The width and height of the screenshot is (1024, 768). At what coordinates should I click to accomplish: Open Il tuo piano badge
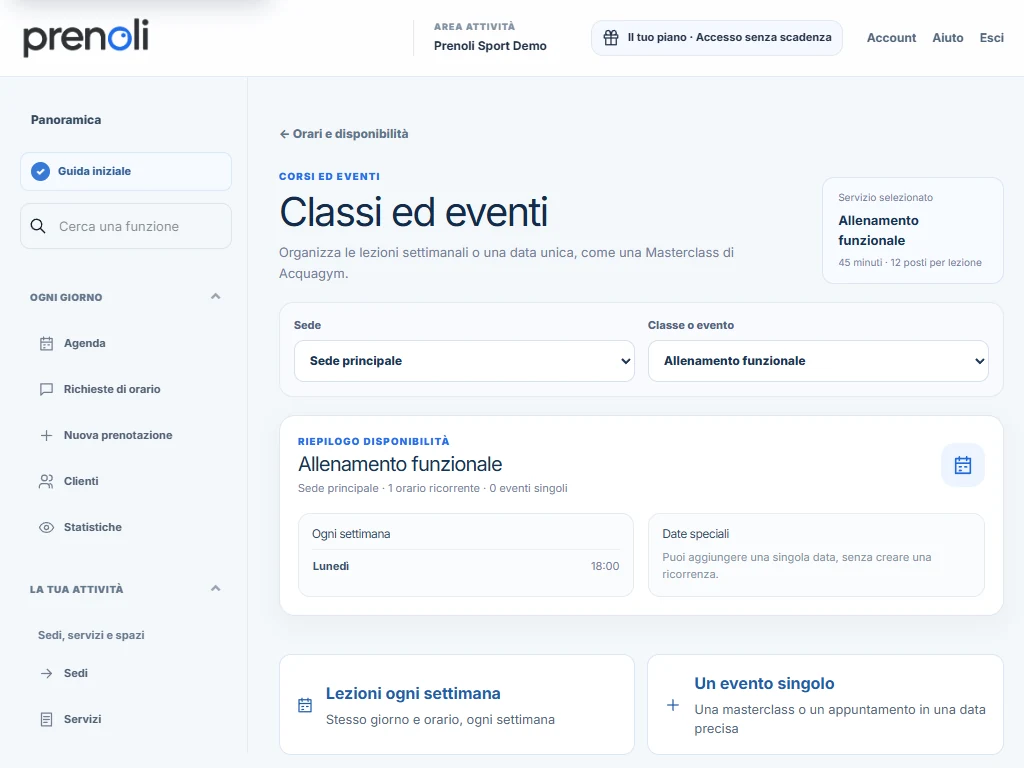coord(716,38)
